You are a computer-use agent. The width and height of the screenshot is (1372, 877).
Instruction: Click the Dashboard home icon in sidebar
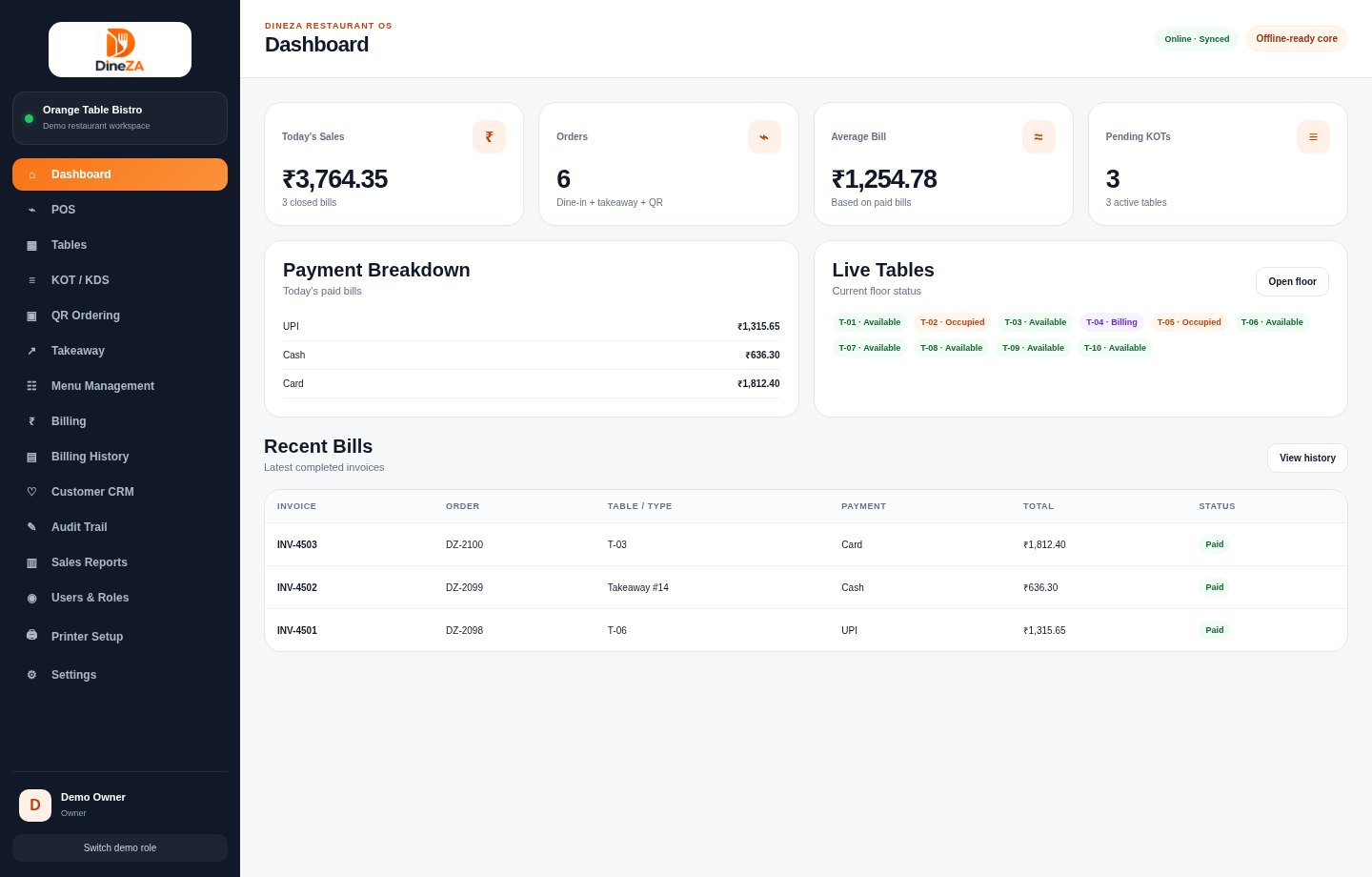tap(31, 174)
